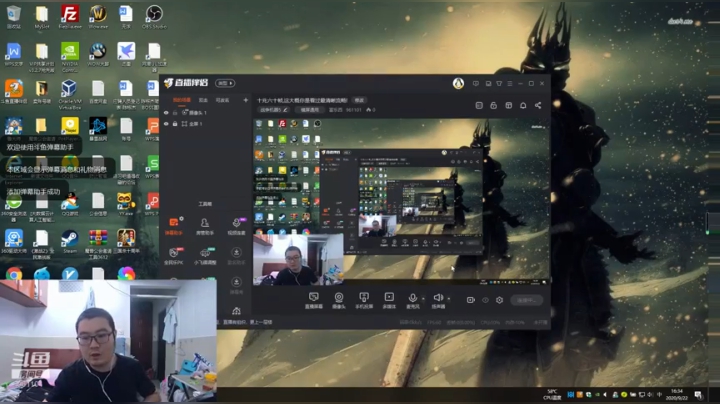720x404 pixels.
Task: Switch to the third scene tab
Action: tap(222, 100)
